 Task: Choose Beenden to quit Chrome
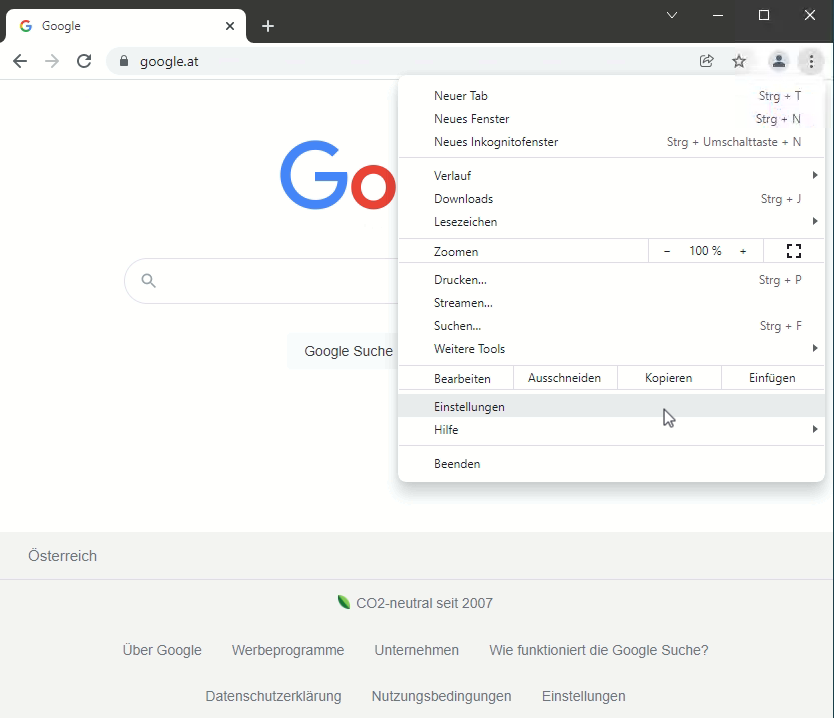612,464
